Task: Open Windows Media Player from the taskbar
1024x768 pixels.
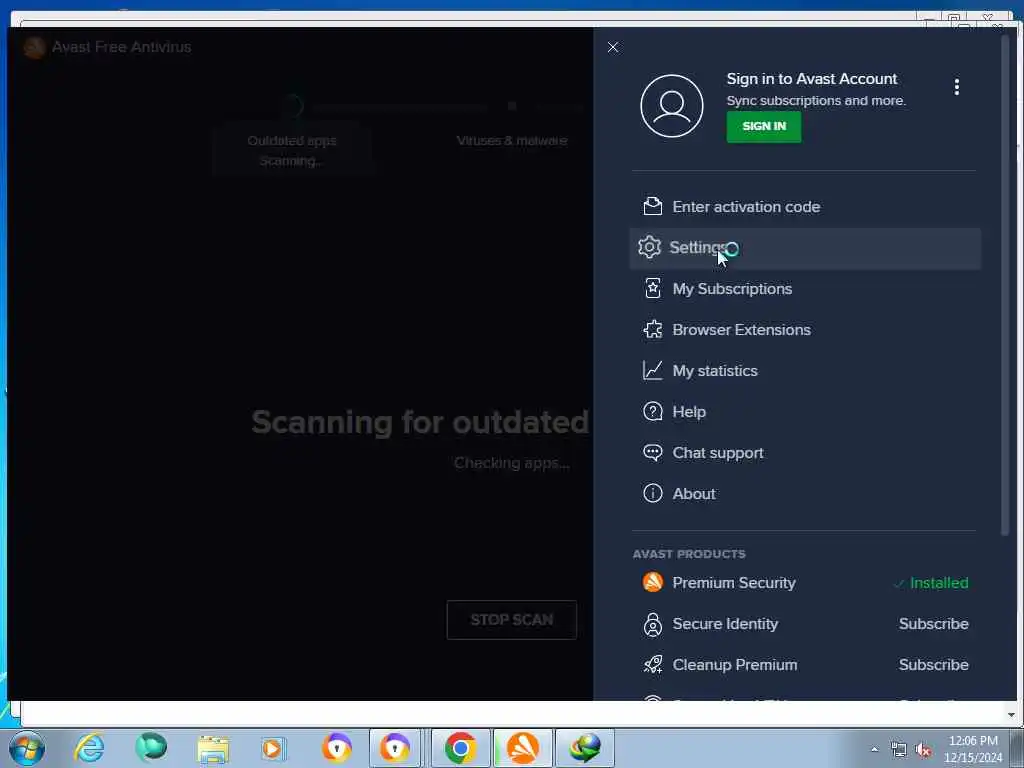Action: 272,748
